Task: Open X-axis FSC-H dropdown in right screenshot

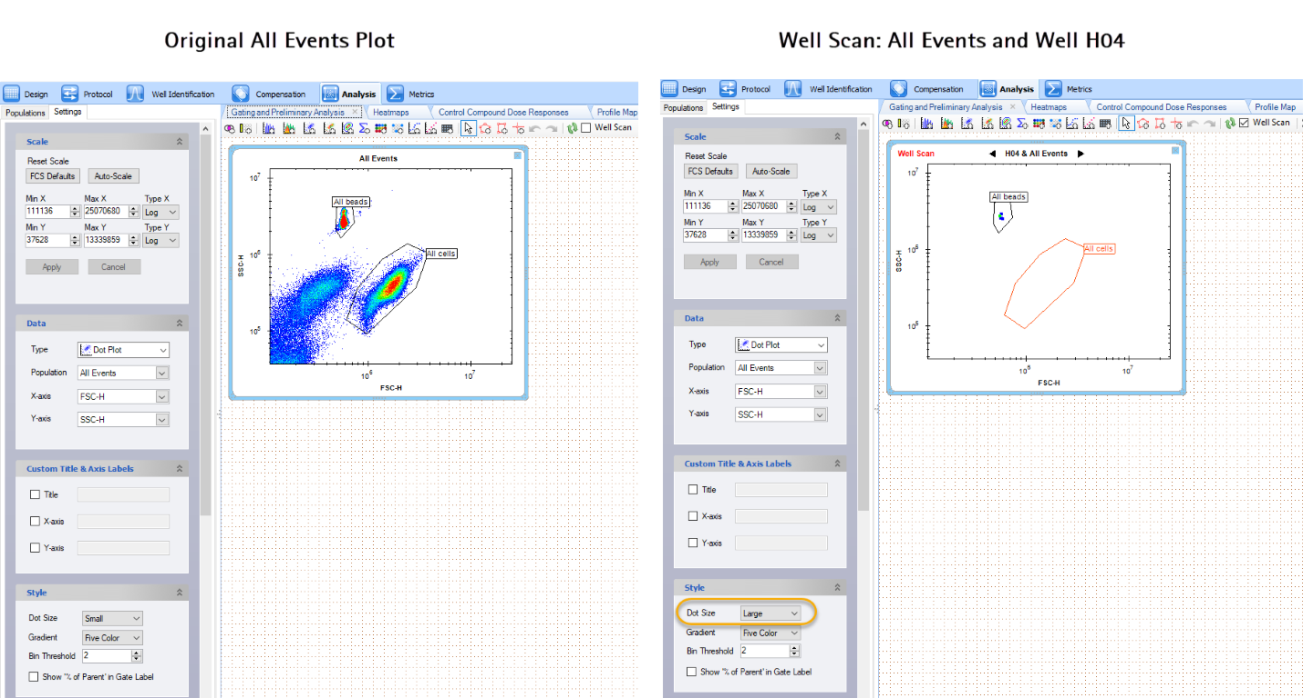Action: point(782,391)
